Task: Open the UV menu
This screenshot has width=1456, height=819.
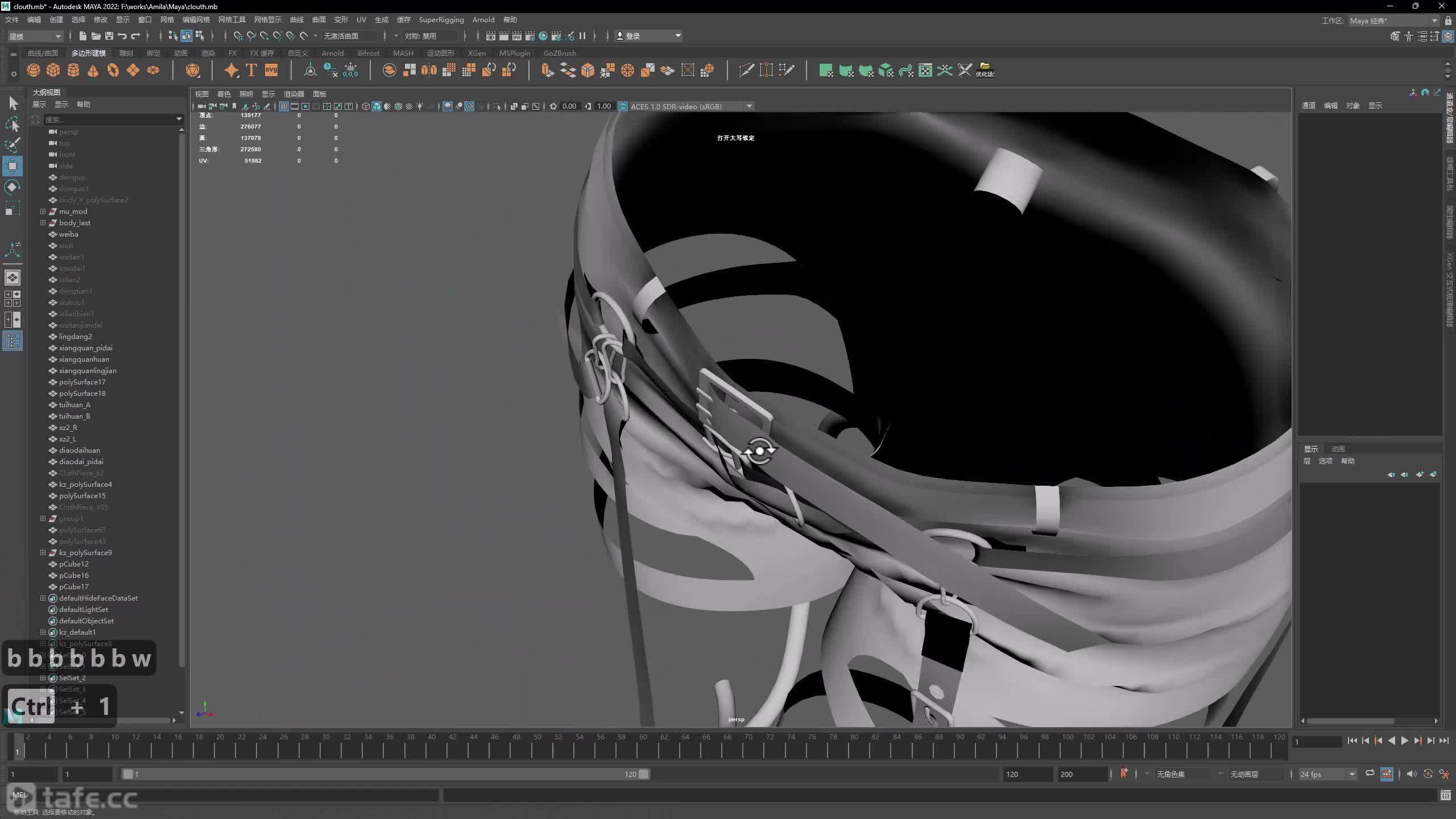Action: [361, 20]
